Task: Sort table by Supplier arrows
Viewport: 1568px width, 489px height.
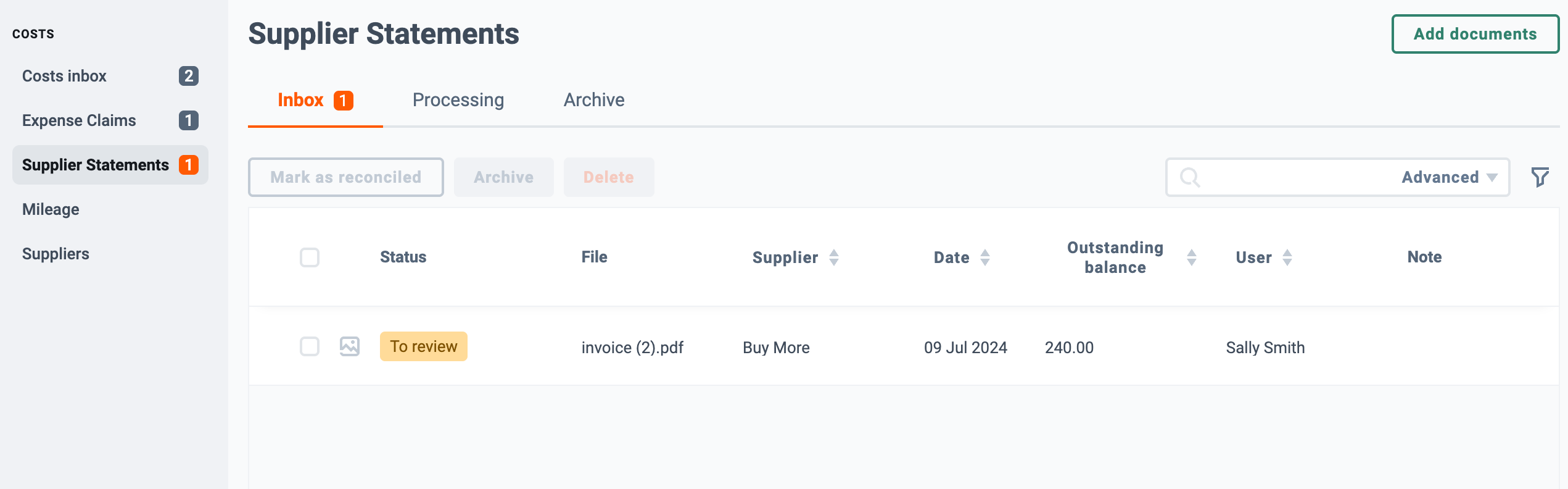Action: (834, 257)
